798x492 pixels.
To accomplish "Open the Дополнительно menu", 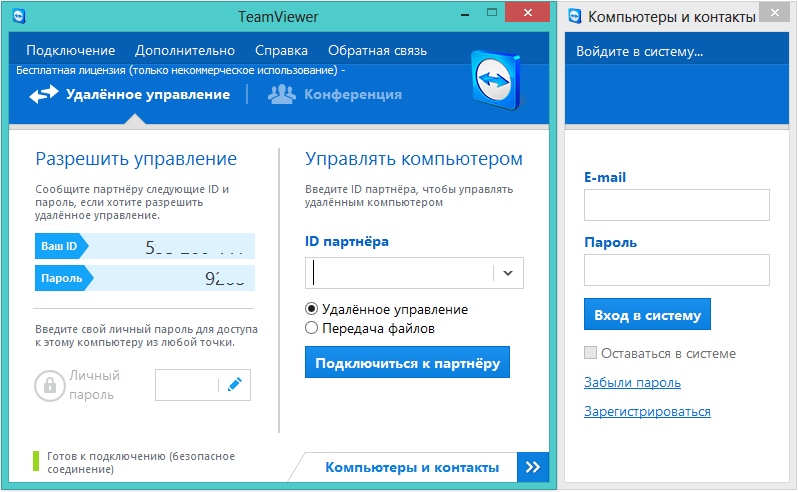I will pos(185,50).
